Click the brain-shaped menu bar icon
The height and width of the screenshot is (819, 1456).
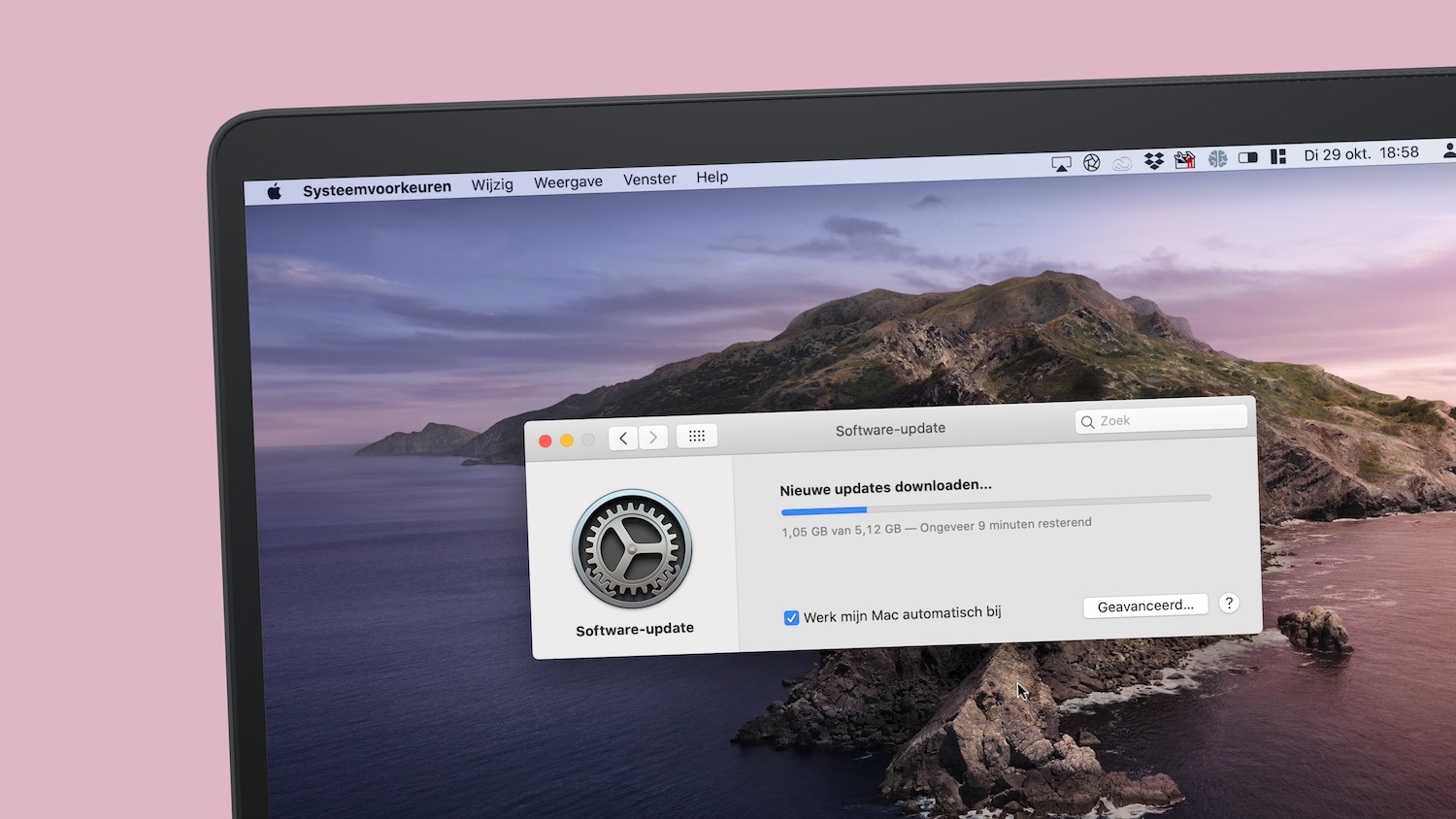(x=1218, y=158)
